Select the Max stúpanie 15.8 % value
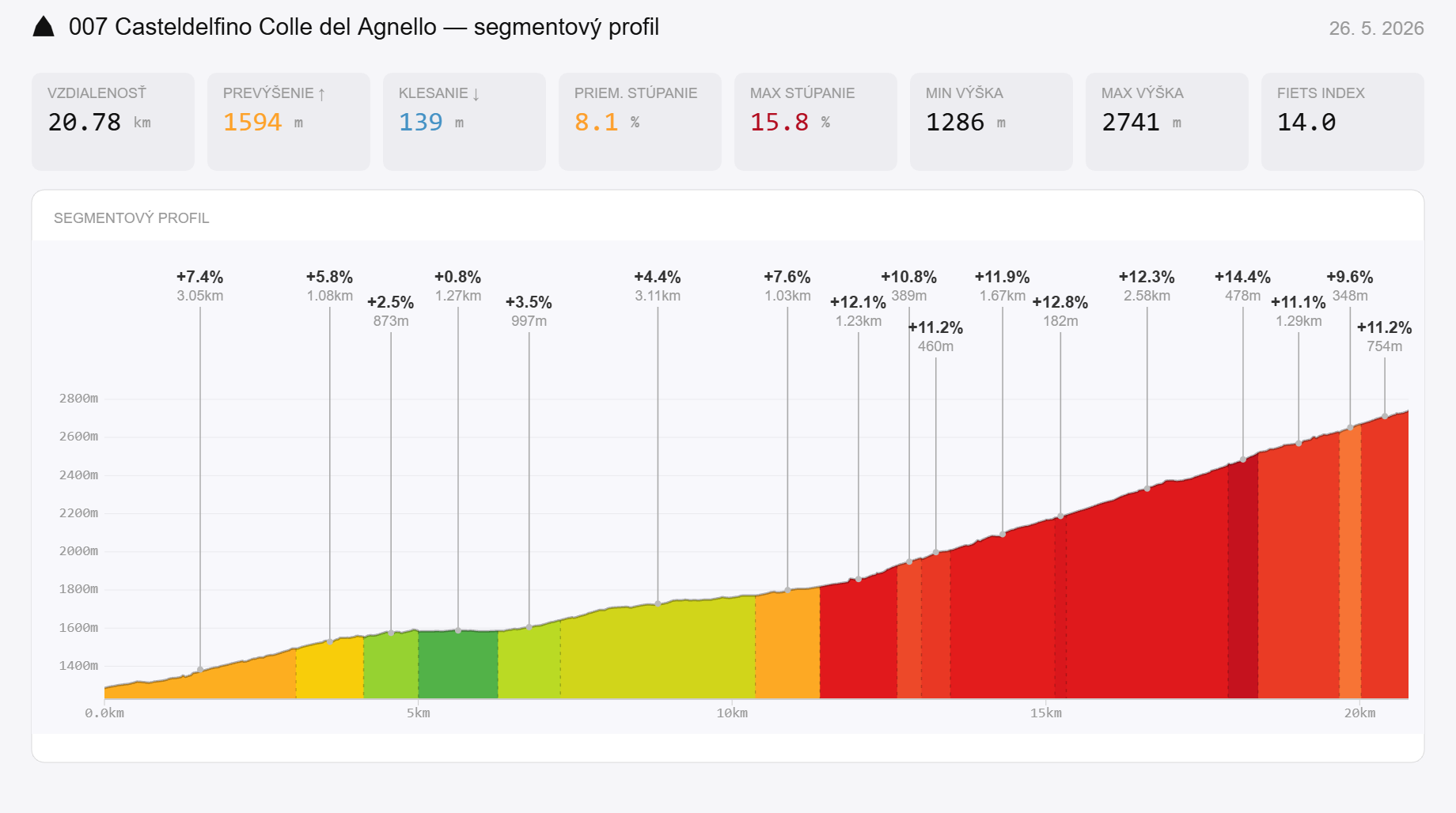This screenshot has width=1456, height=813. click(790, 123)
